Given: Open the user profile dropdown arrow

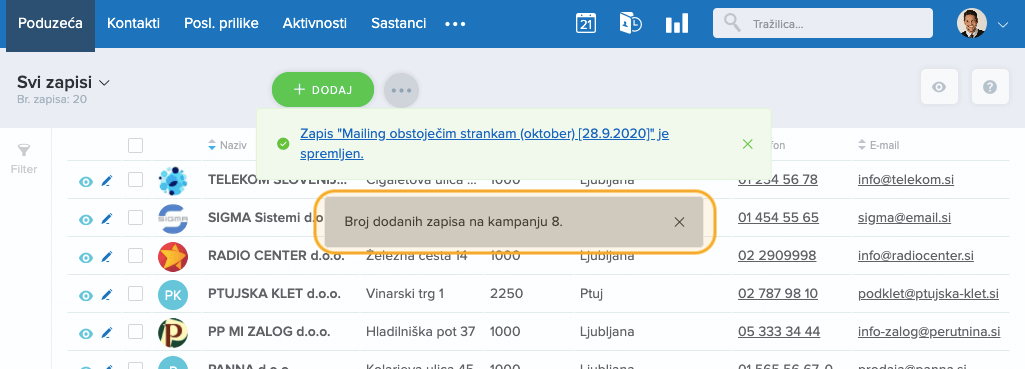Looking at the screenshot, I should point(1003,25).
